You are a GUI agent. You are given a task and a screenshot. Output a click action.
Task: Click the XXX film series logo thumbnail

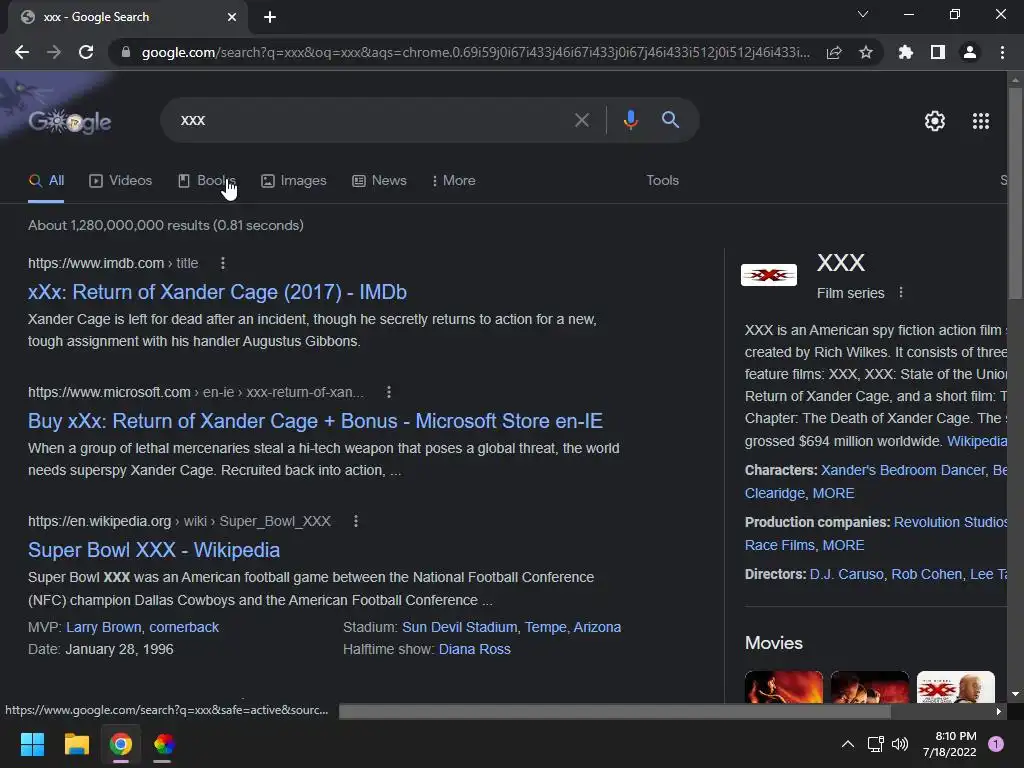click(769, 275)
